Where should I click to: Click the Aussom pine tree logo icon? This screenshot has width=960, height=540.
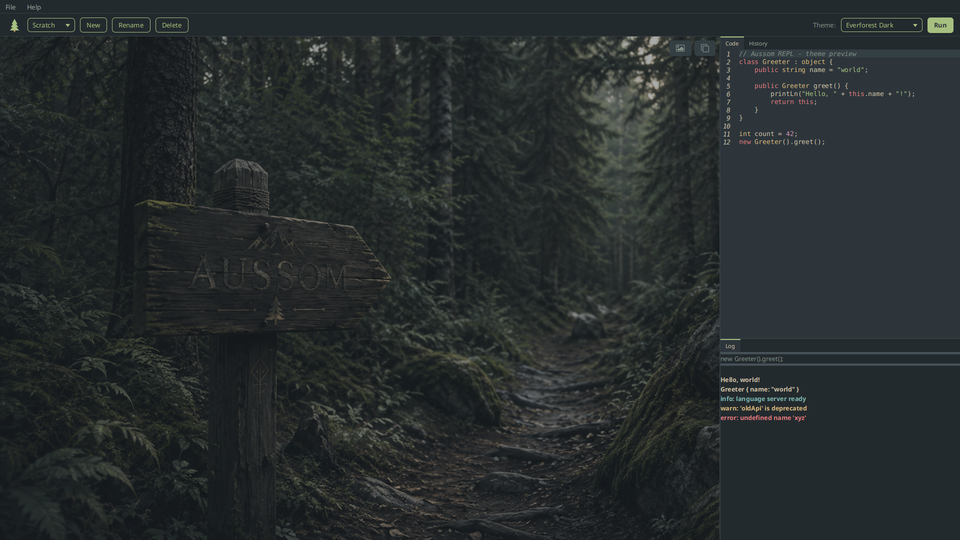coord(15,25)
